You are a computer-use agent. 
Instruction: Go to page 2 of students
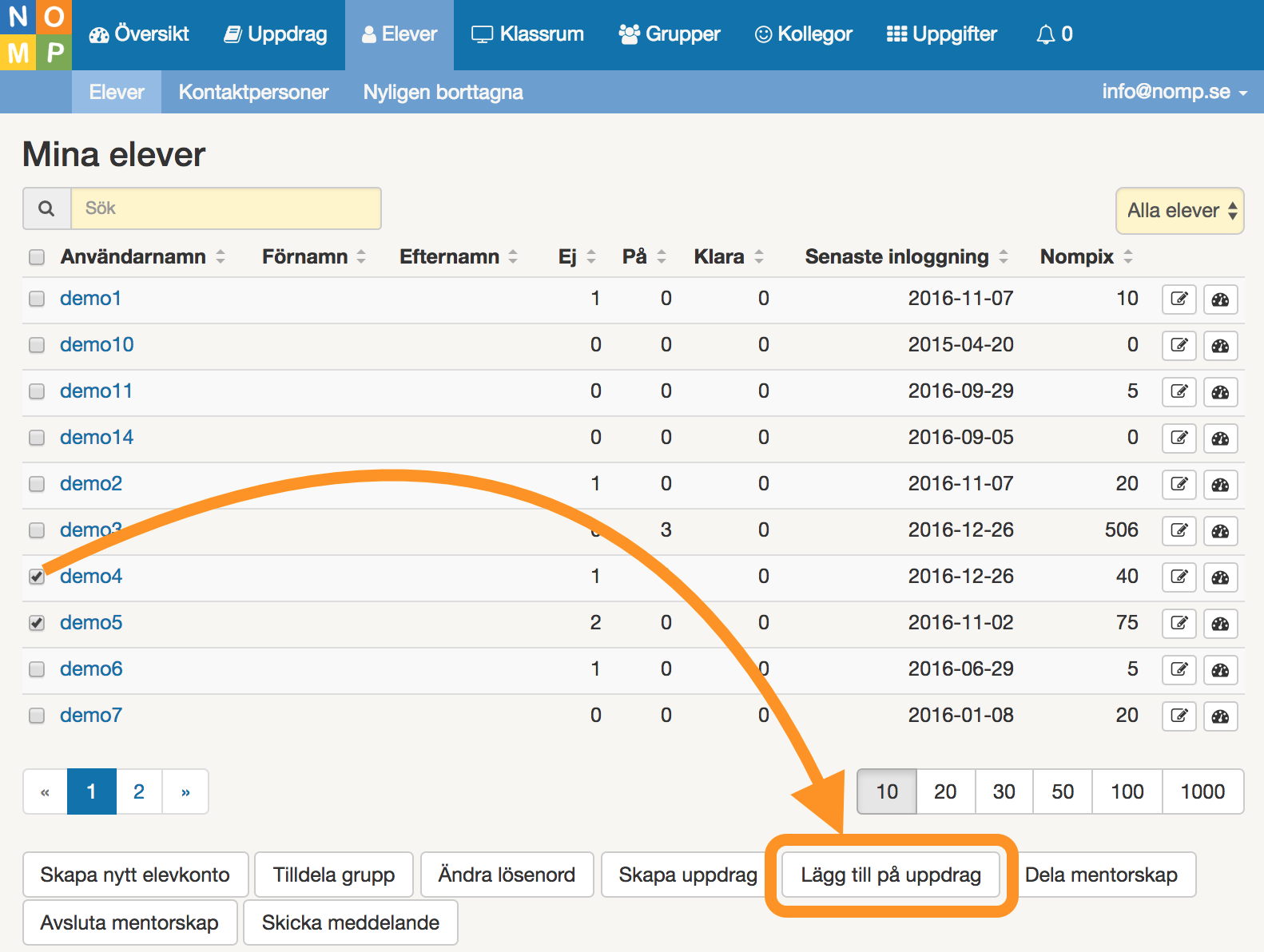139,791
